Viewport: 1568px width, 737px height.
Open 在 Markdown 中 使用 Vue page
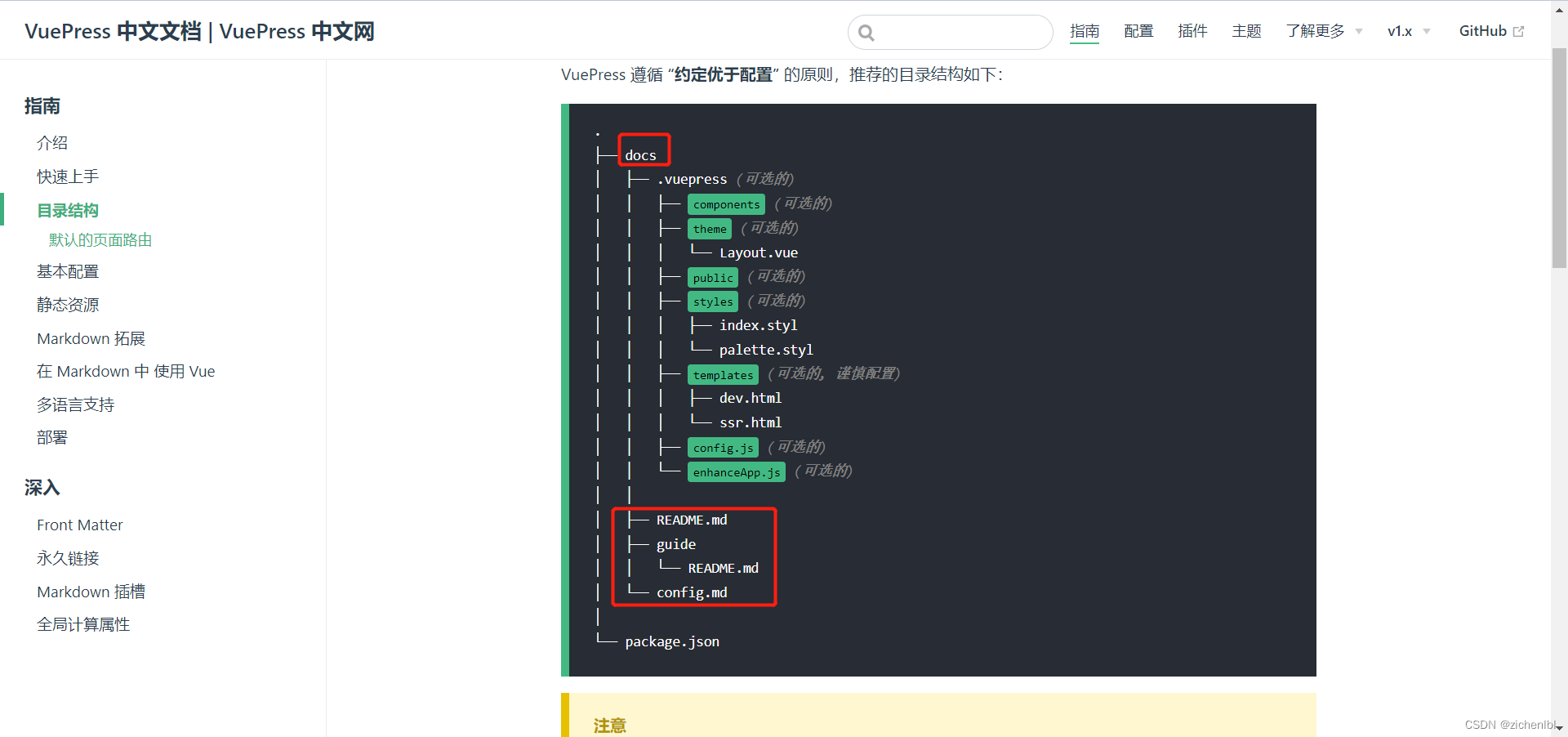point(126,371)
